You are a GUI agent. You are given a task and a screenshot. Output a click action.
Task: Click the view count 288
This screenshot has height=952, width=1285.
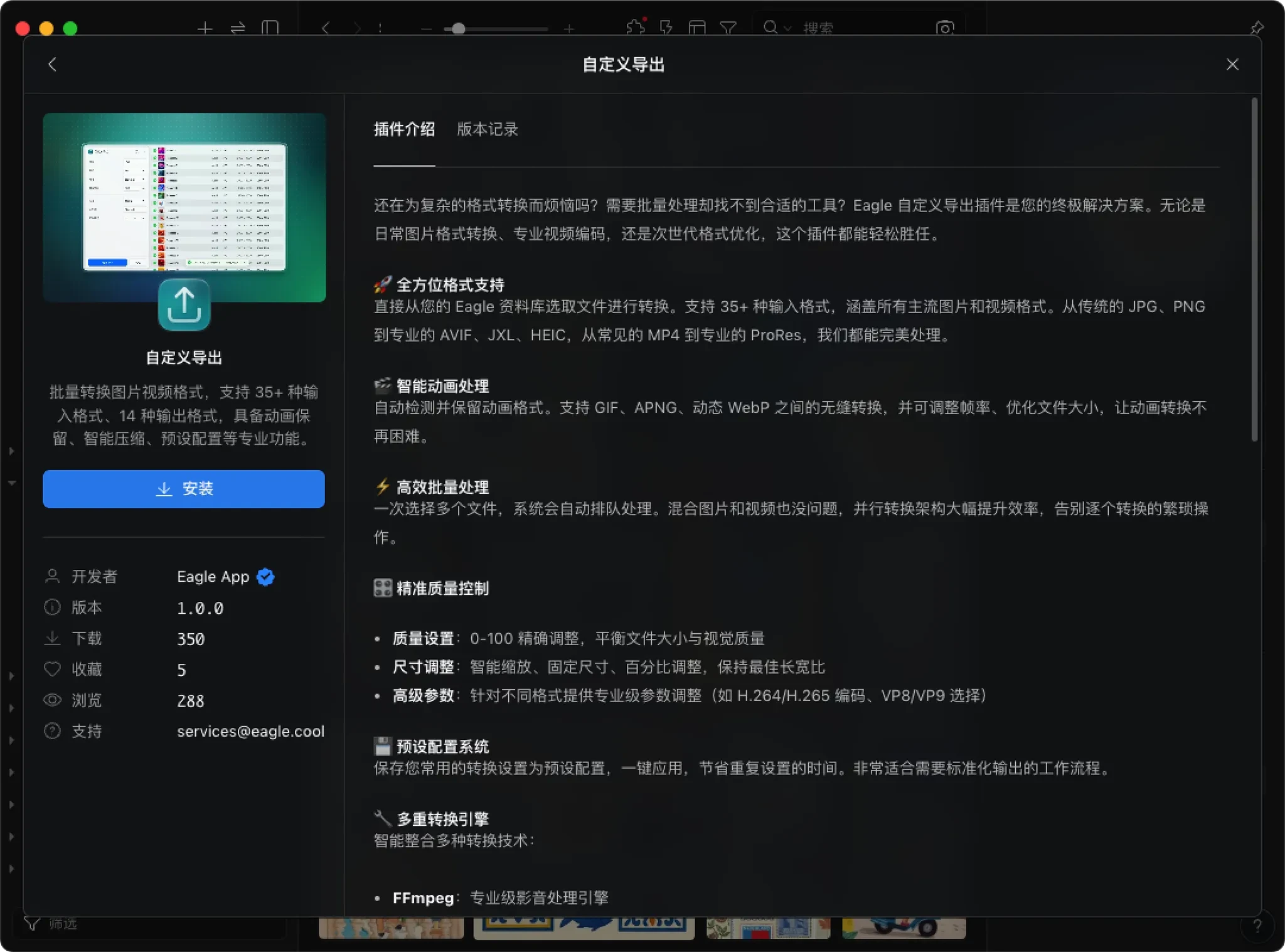(x=191, y=701)
